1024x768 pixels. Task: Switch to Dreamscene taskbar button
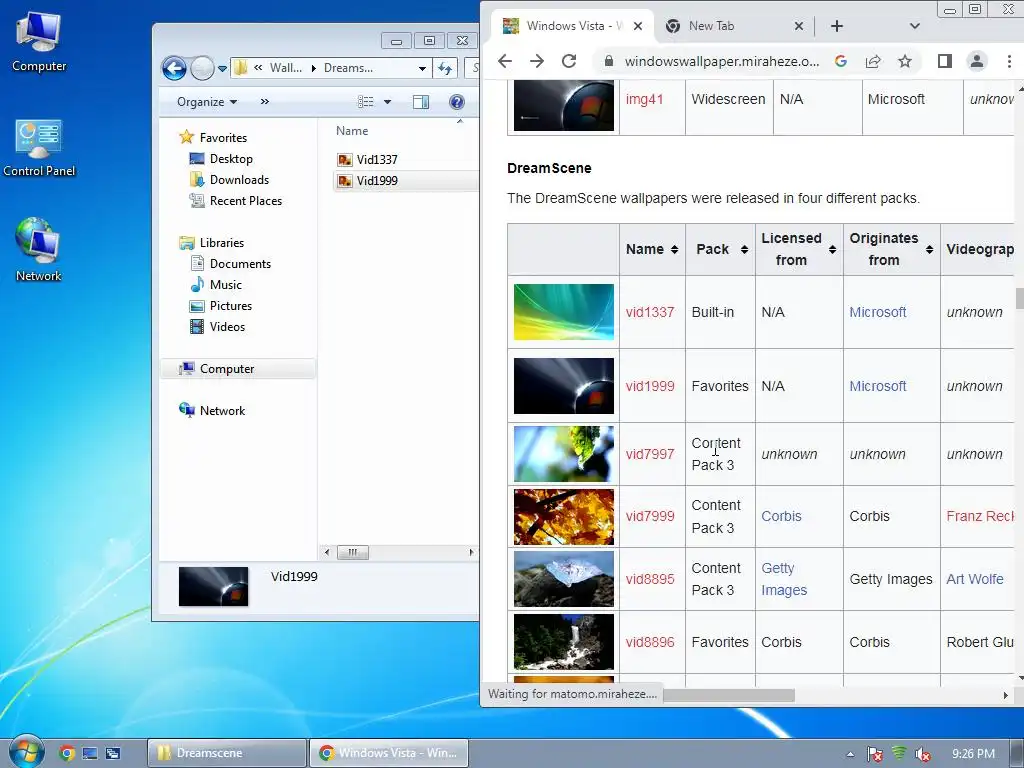pyautogui.click(x=227, y=753)
